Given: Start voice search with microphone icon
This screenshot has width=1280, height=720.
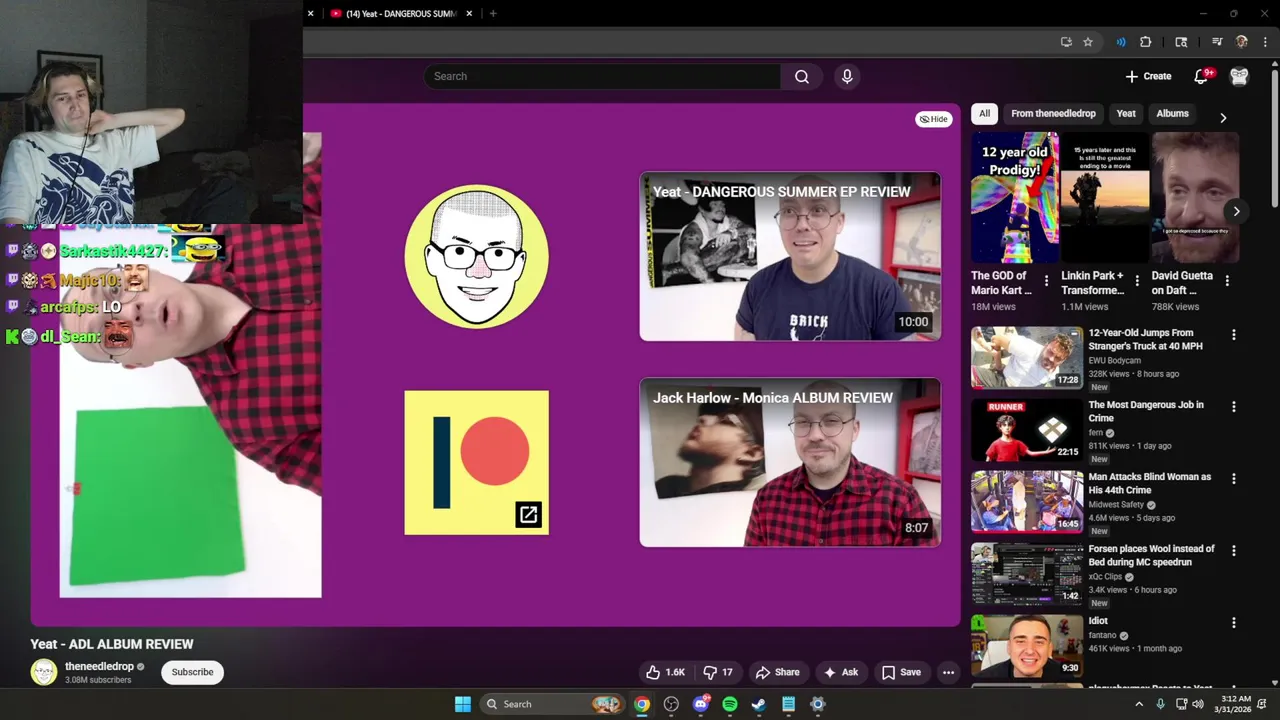Looking at the screenshot, I should [x=847, y=76].
